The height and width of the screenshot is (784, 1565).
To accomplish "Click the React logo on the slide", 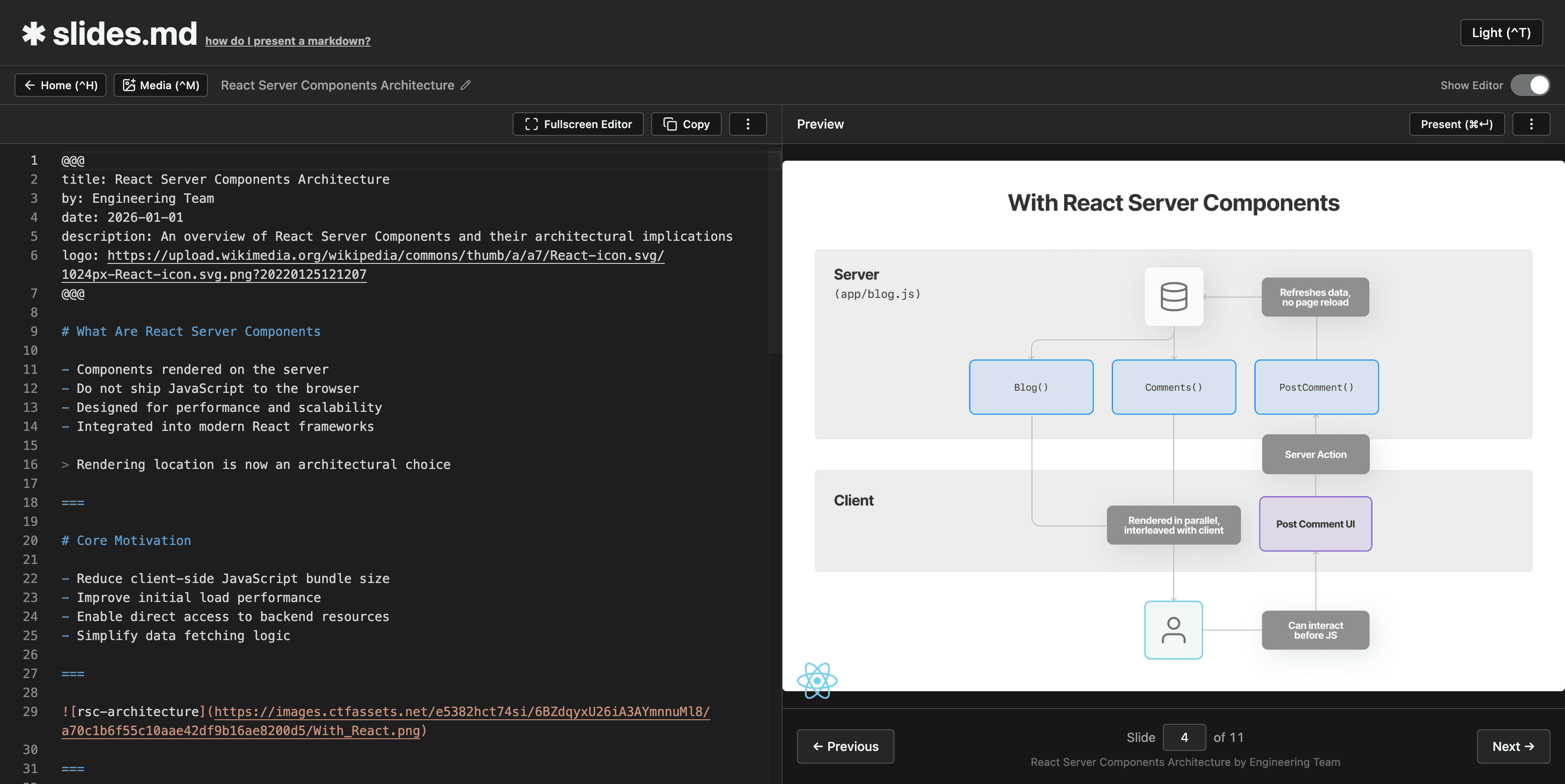I will (816, 680).
